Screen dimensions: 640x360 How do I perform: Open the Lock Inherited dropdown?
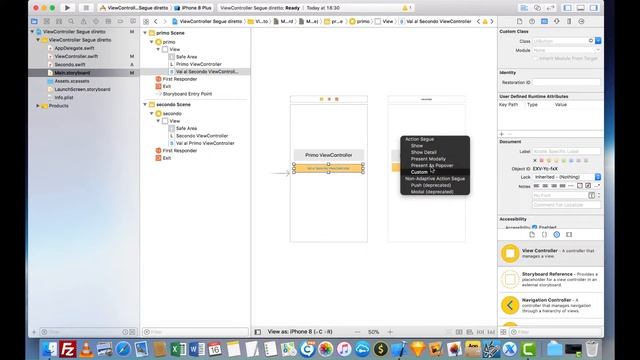click(x=567, y=177)
